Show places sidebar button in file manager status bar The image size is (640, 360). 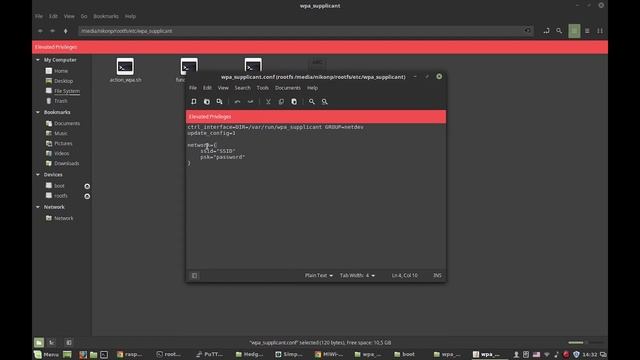39,342
